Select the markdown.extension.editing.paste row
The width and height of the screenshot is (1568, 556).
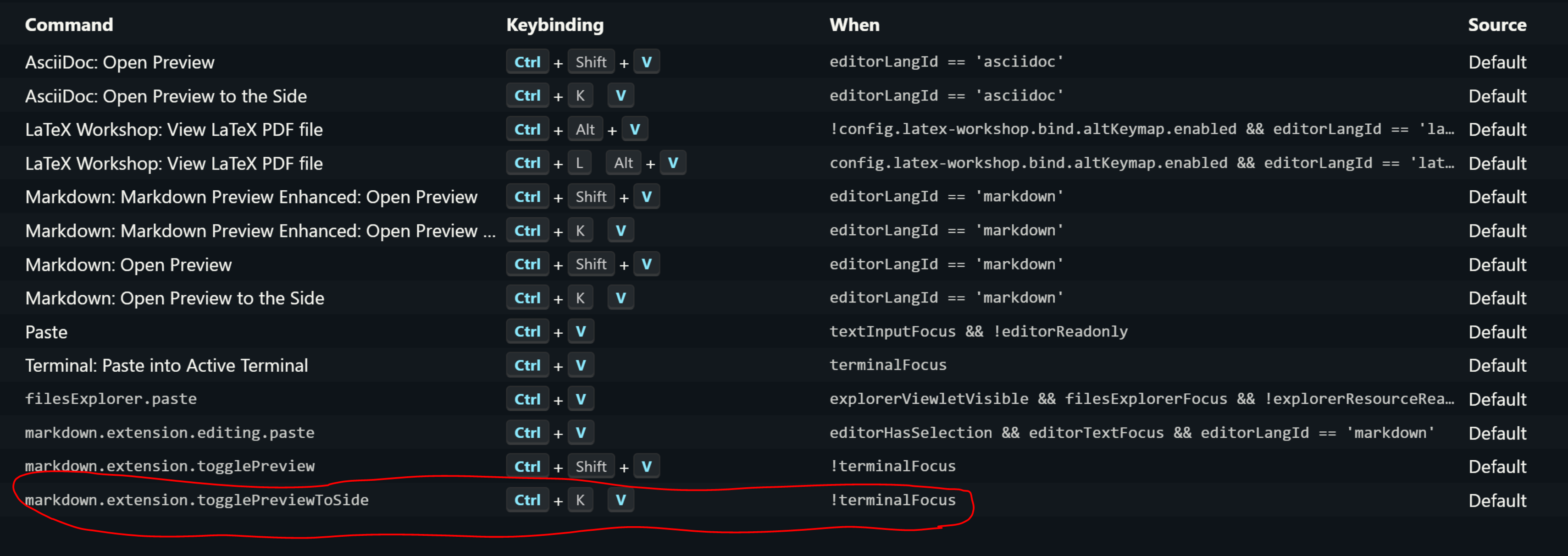[170, 433]
